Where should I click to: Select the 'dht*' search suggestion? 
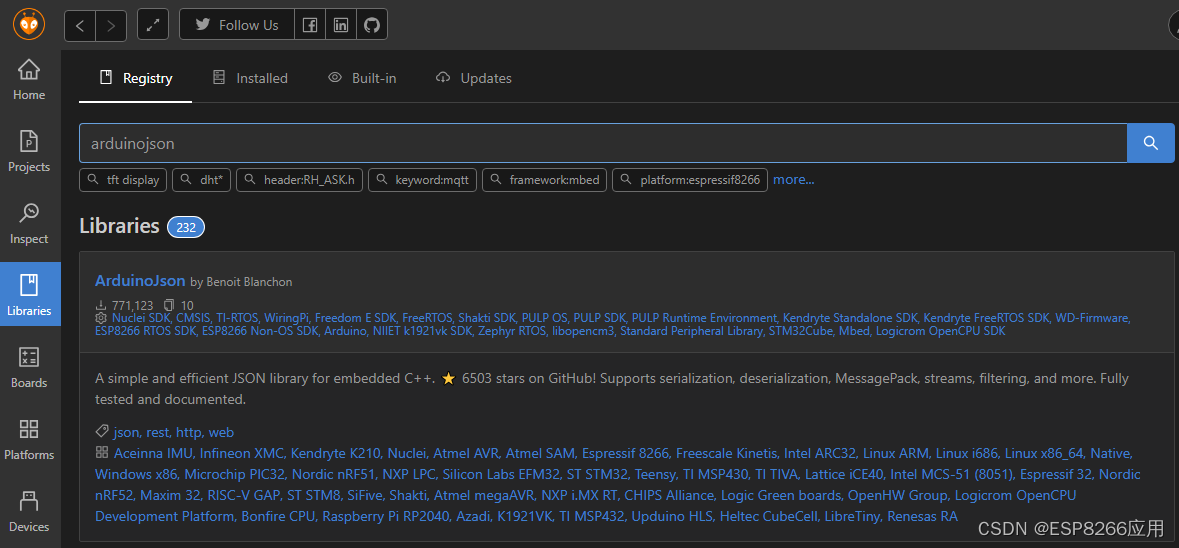[x=202, y=180]
